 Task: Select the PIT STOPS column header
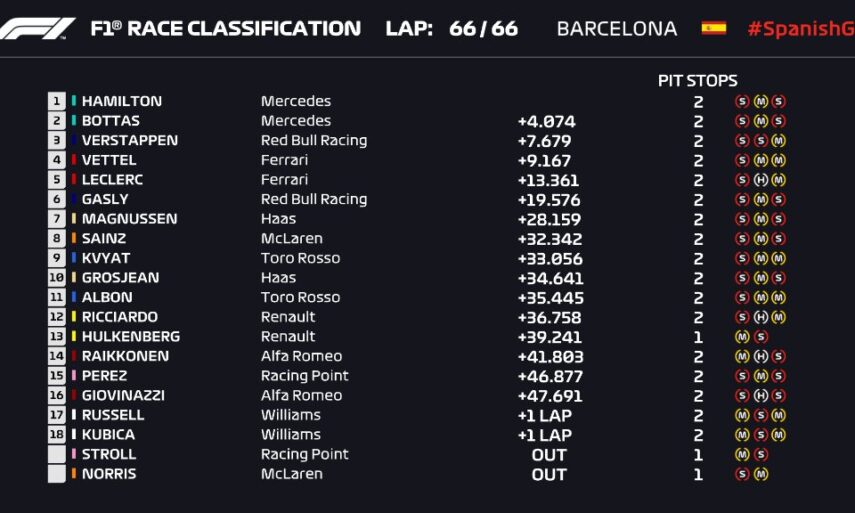pos(697,80)
